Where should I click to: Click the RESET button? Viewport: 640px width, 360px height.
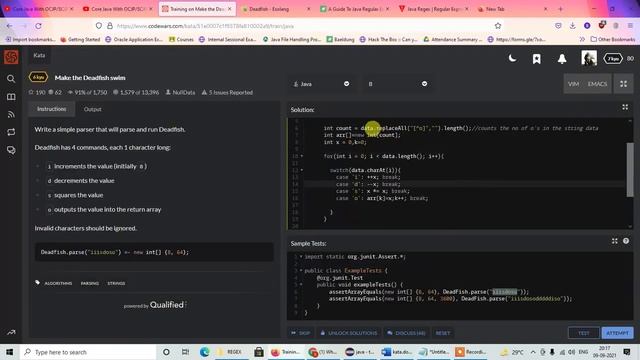pyautogui.click(x=443, y=333)
